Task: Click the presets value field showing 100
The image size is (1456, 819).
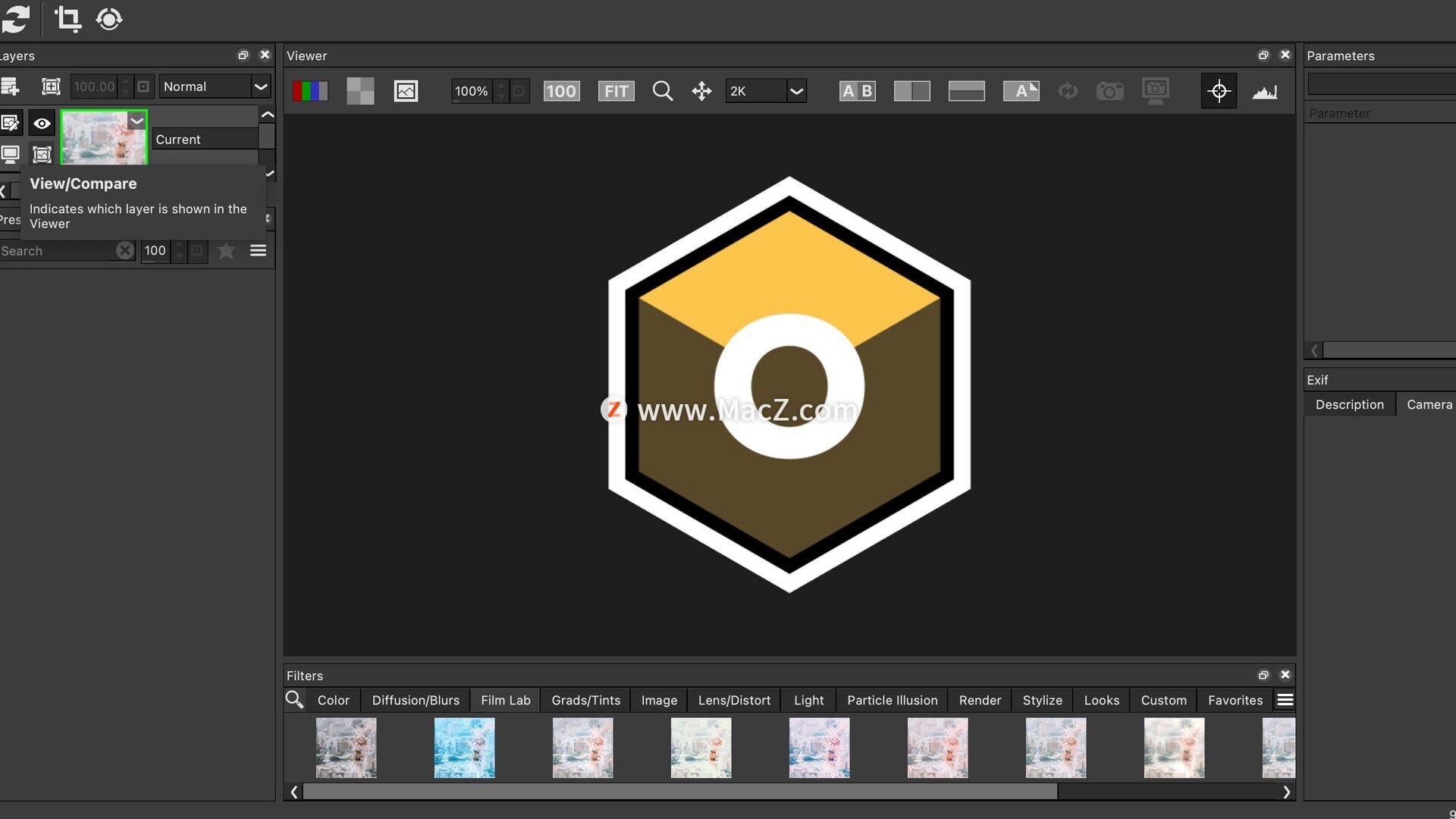Action: pyautogui.click(x=155, y=250)
